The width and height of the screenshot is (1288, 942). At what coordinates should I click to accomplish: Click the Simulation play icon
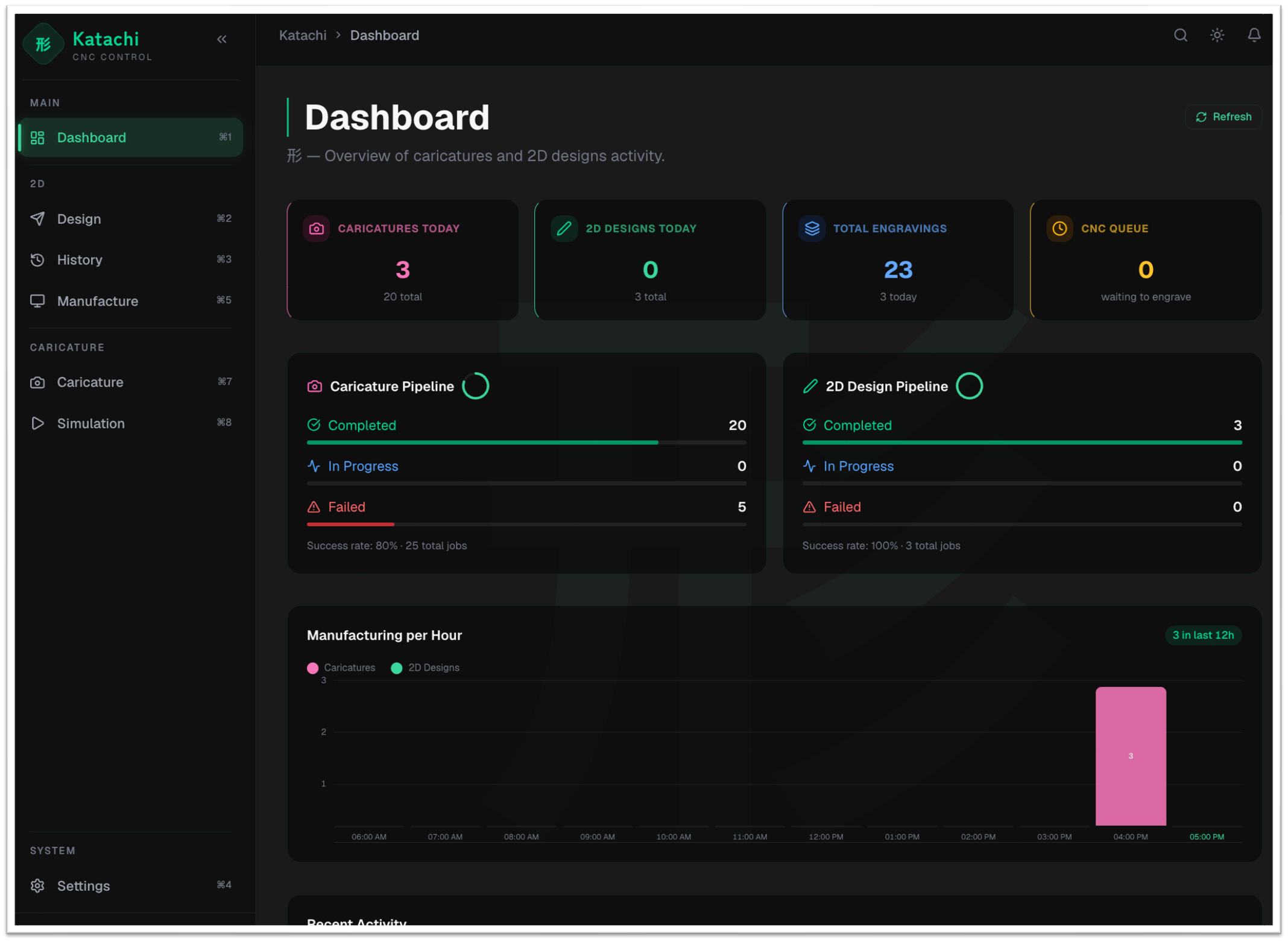pos(37,423)
